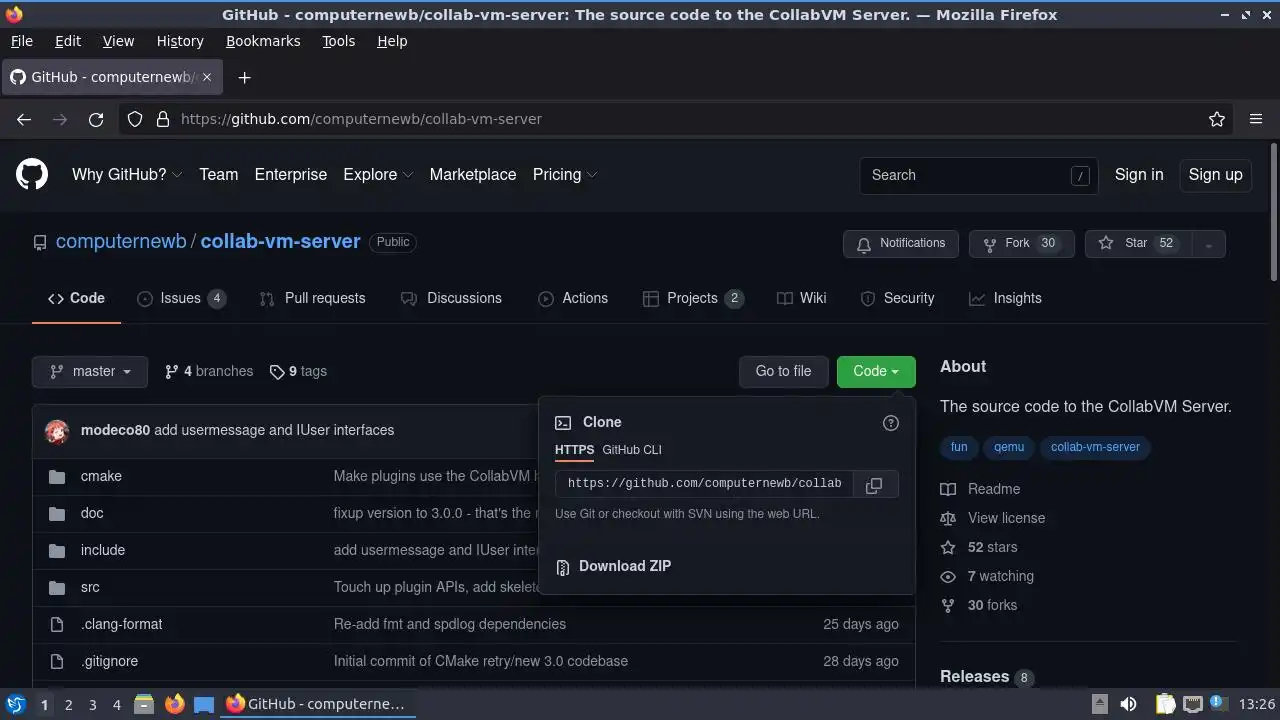Image resolution: width=1280 pixels, height=720 pixels.
Task: Open the LXQt start menu icon
Action: pyautogui.click(x=15, y=704)
